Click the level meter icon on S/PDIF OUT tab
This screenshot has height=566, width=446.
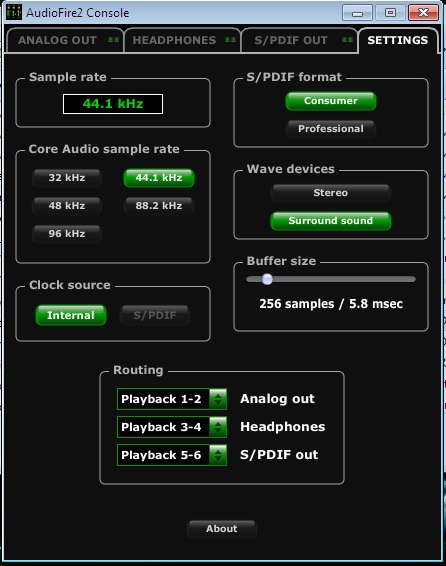pos(347,40)
